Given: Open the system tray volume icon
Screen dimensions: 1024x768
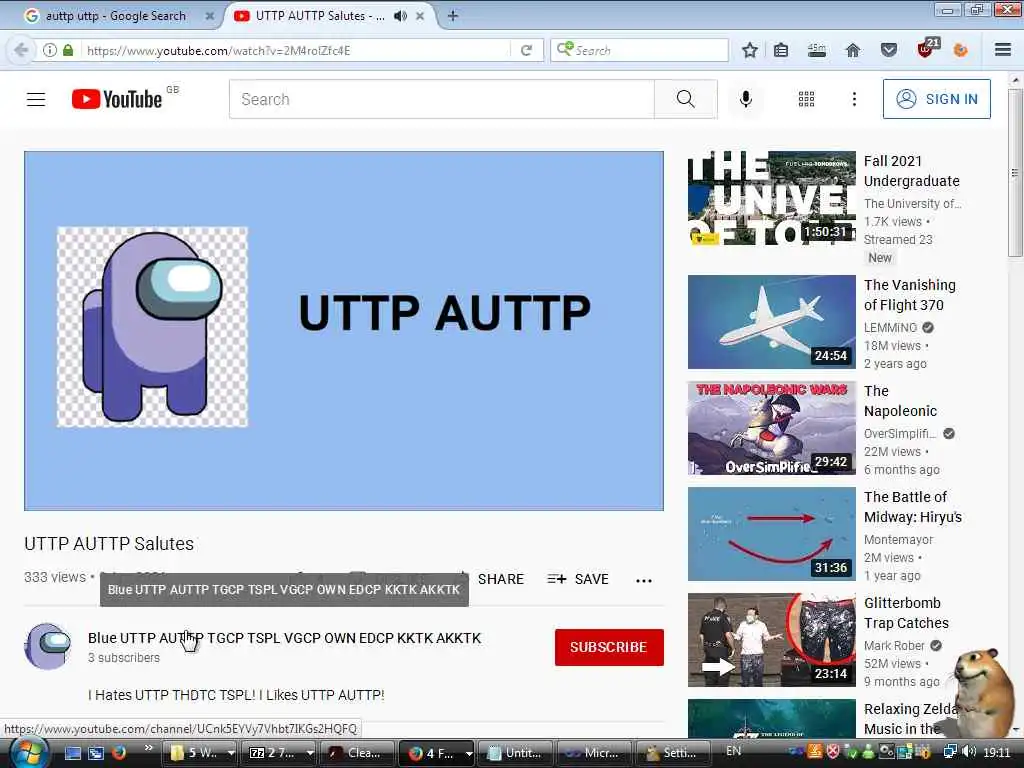Looking at the screenshot, I should pyautogui.click(x=968, y=752).
